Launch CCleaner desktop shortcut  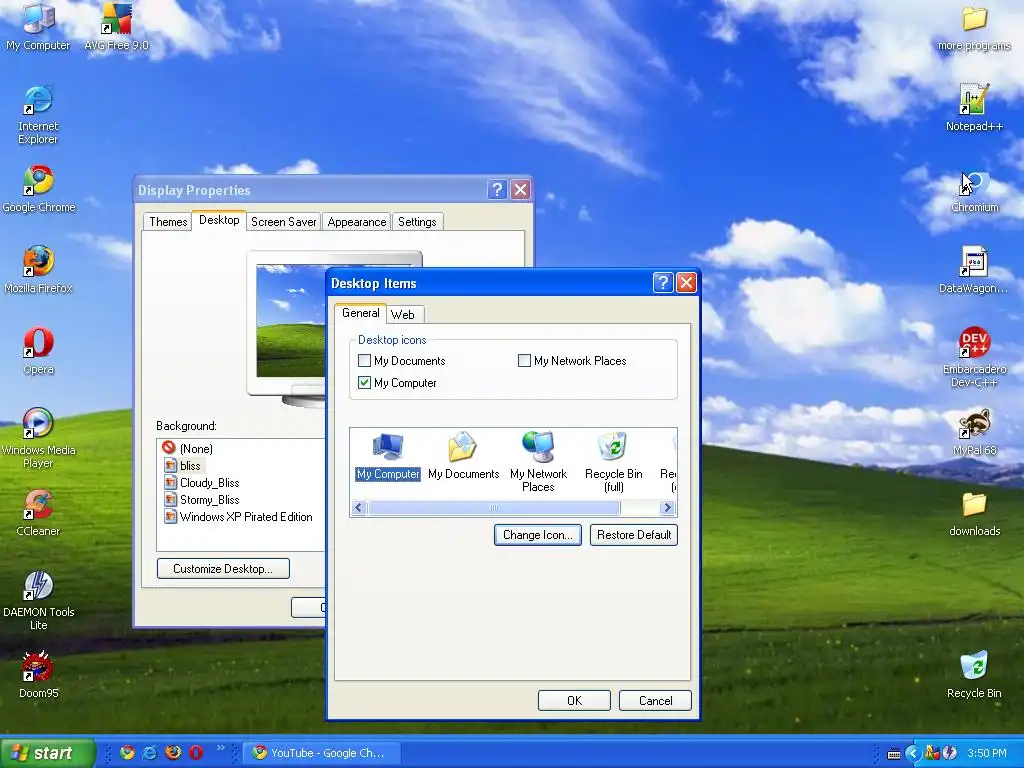[x=38, y=513]
